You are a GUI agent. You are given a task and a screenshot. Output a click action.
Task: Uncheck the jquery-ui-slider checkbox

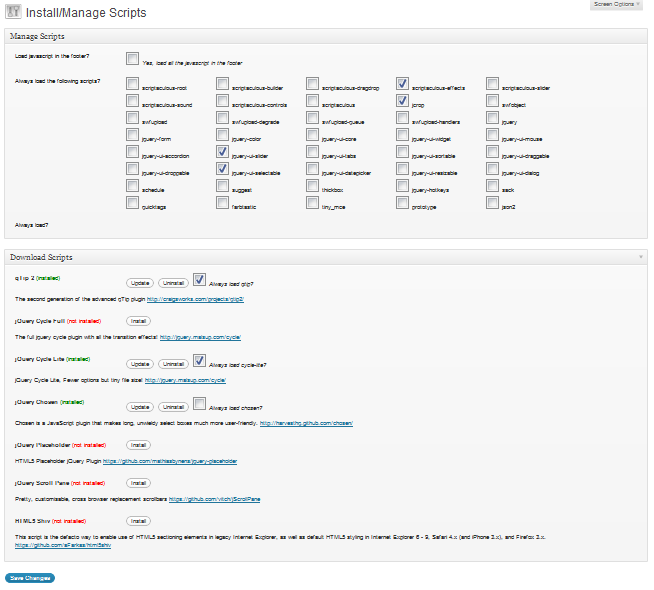[222, 151]
